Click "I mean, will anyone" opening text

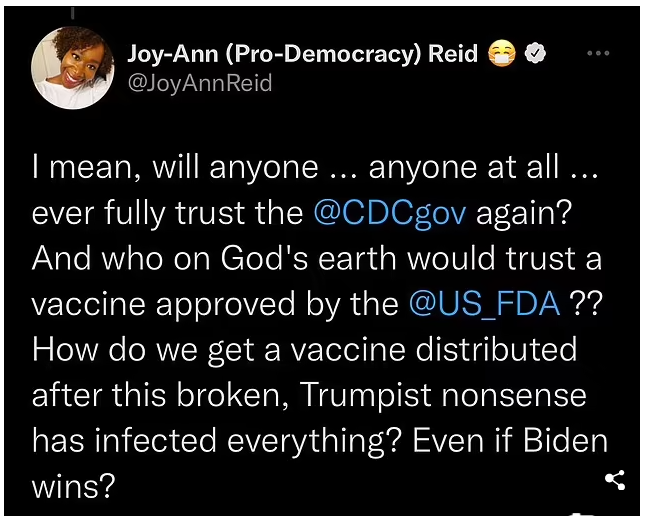coord(175,168)
